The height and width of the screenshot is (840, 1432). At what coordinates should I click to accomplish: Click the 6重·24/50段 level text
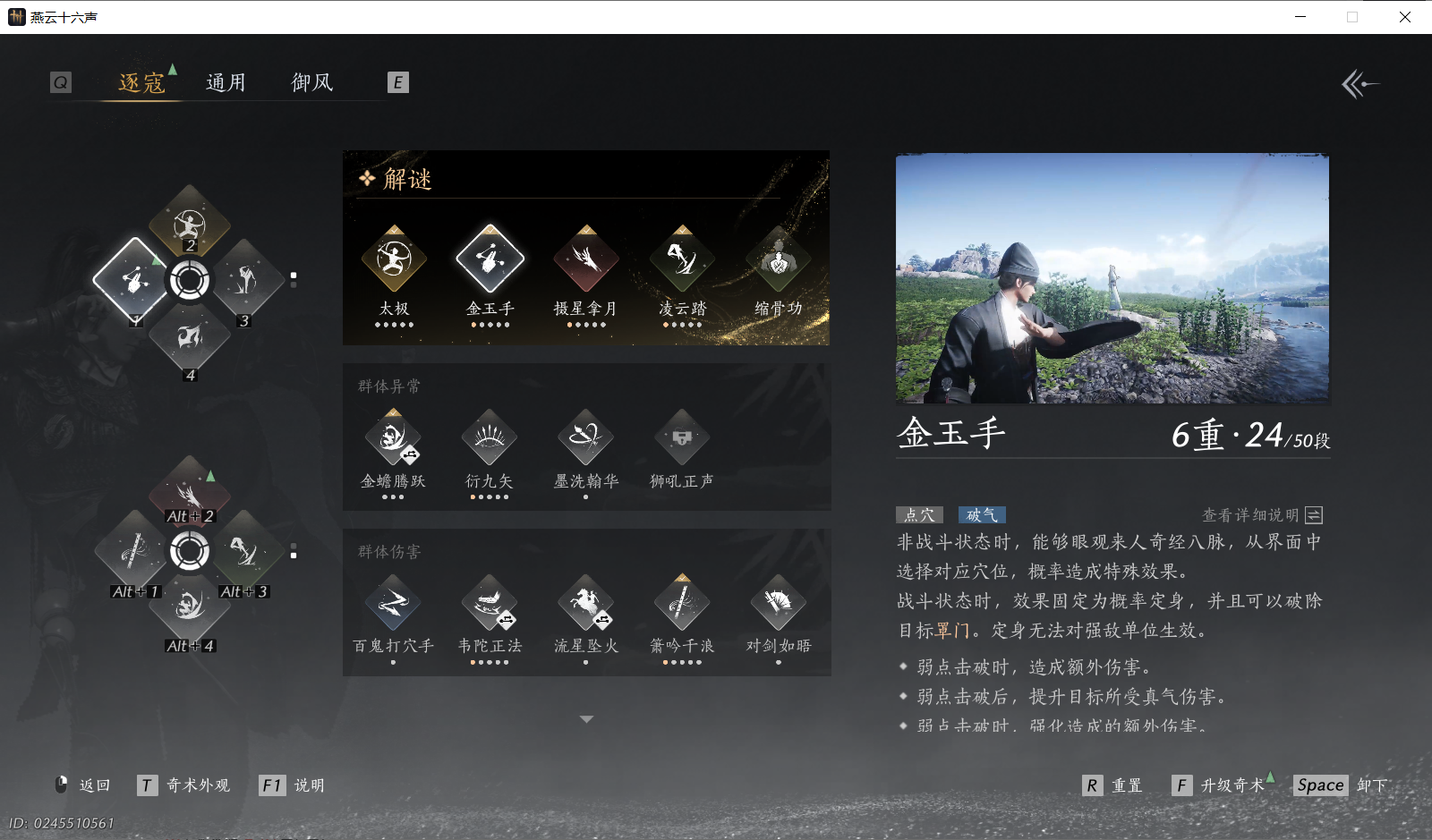coord(1250,435)
